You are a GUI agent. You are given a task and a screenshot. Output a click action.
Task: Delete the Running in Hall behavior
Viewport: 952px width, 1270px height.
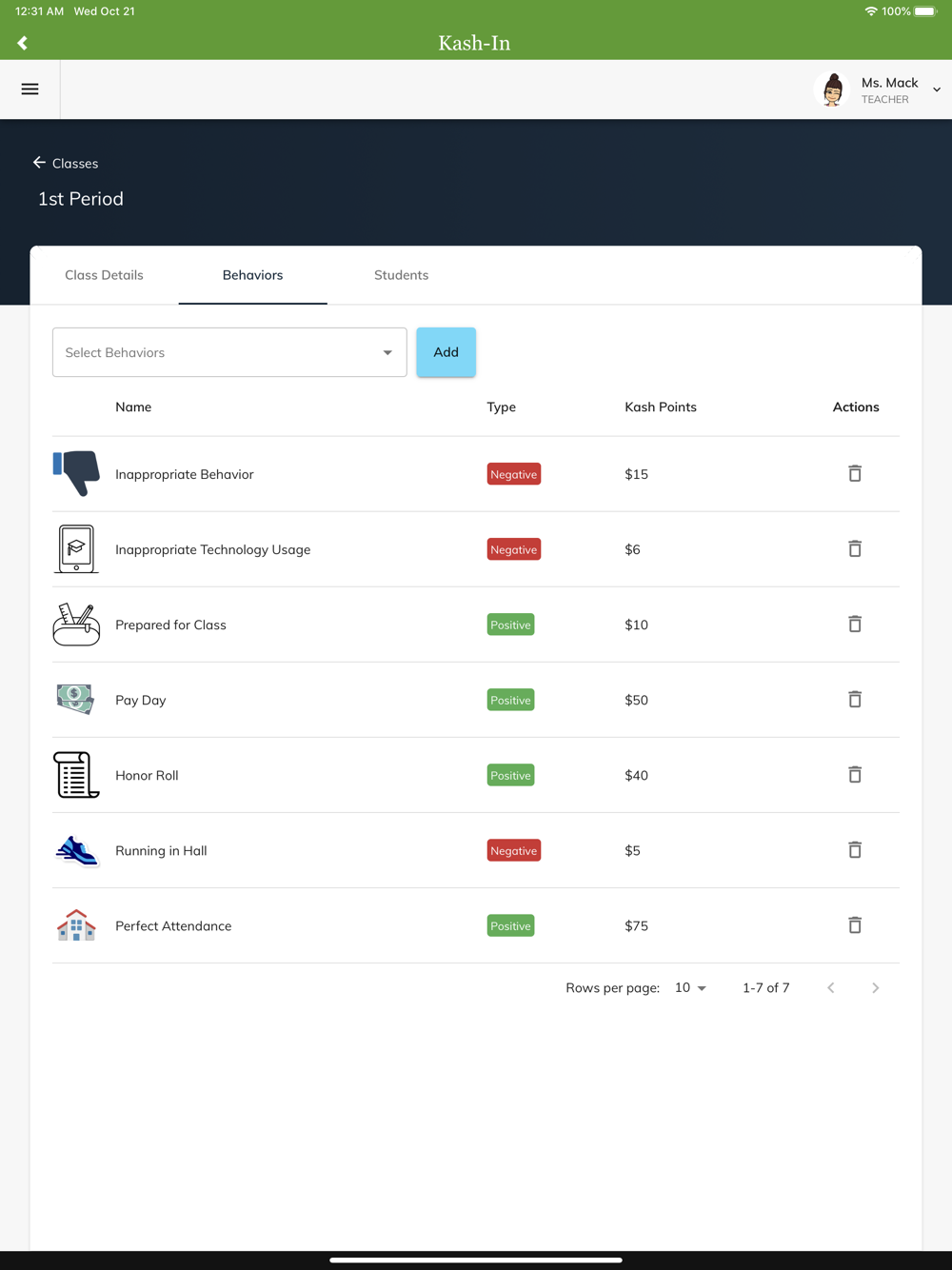[855, 850]
